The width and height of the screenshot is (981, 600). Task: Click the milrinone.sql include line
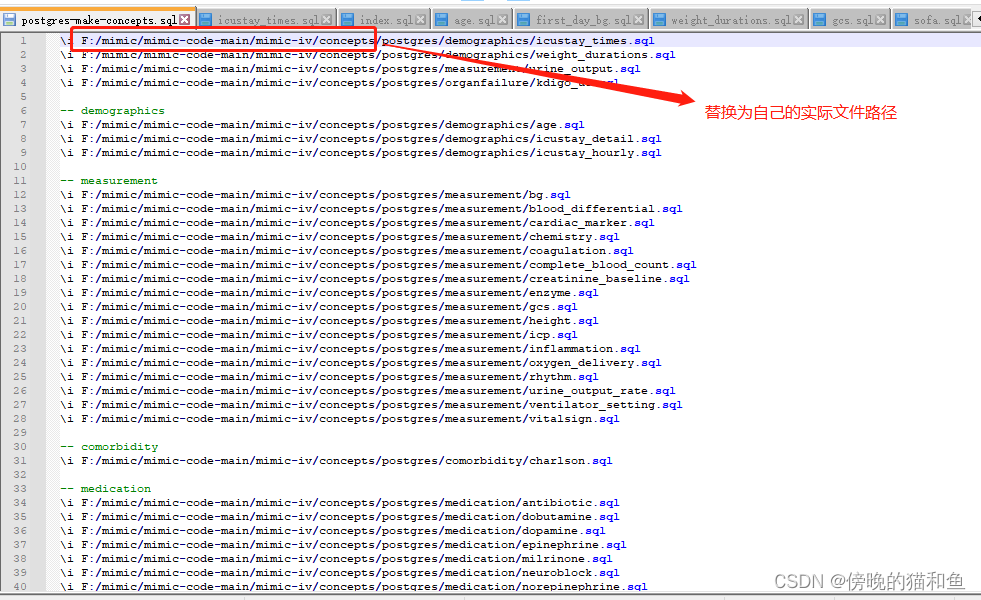click(336, 559)
